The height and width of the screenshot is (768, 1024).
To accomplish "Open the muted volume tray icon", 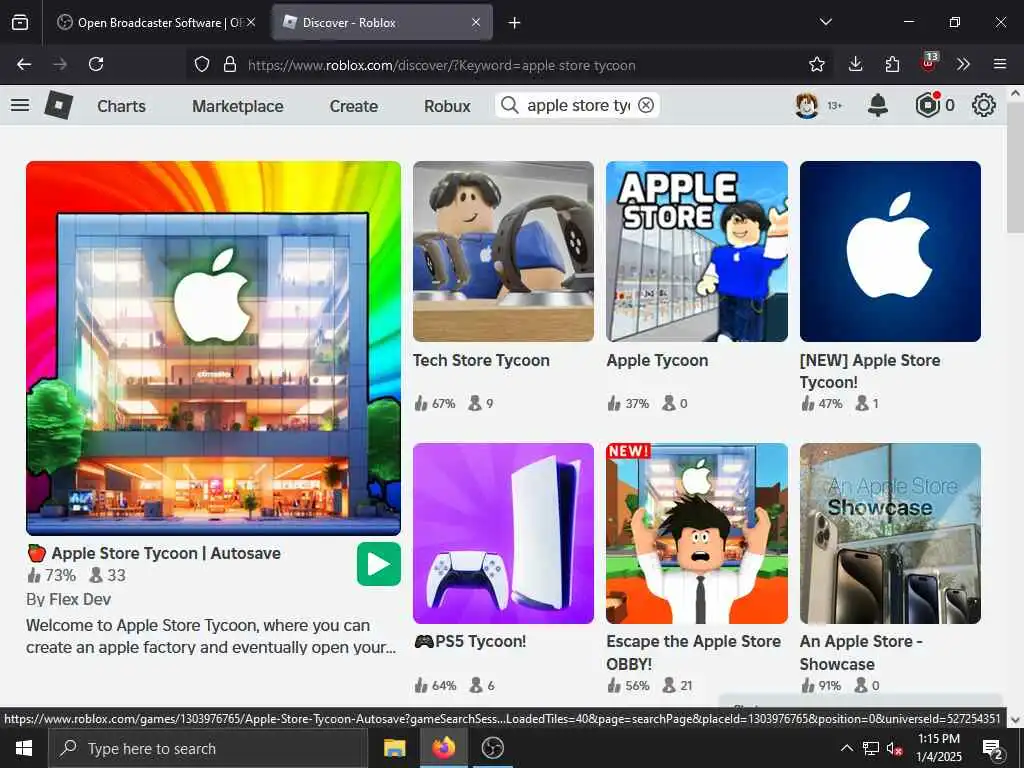I will coord(894,748).
